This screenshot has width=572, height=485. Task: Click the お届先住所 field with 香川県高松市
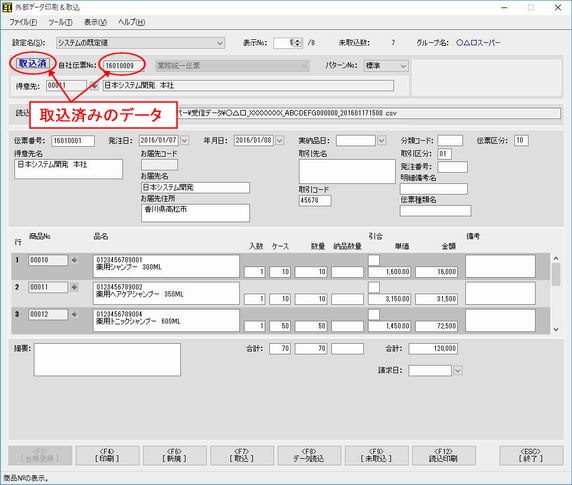tap(195, 213)
